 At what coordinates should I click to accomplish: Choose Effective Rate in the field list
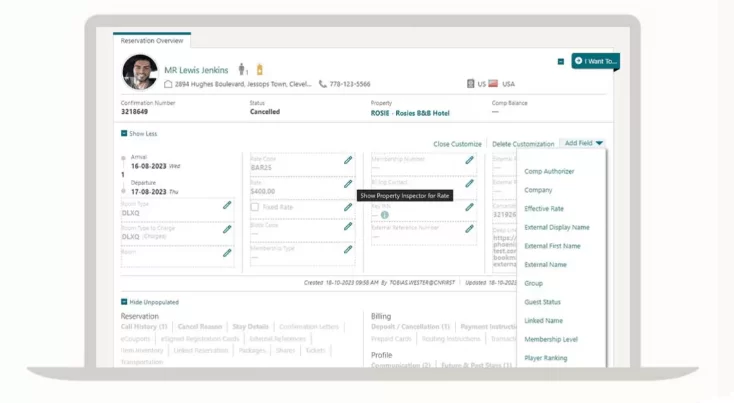tap(544, 209)
